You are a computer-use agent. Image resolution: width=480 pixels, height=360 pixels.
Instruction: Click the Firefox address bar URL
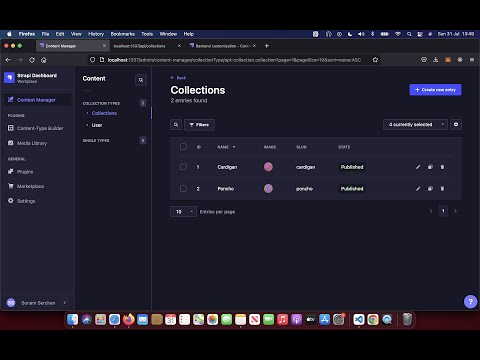(234, 60)
